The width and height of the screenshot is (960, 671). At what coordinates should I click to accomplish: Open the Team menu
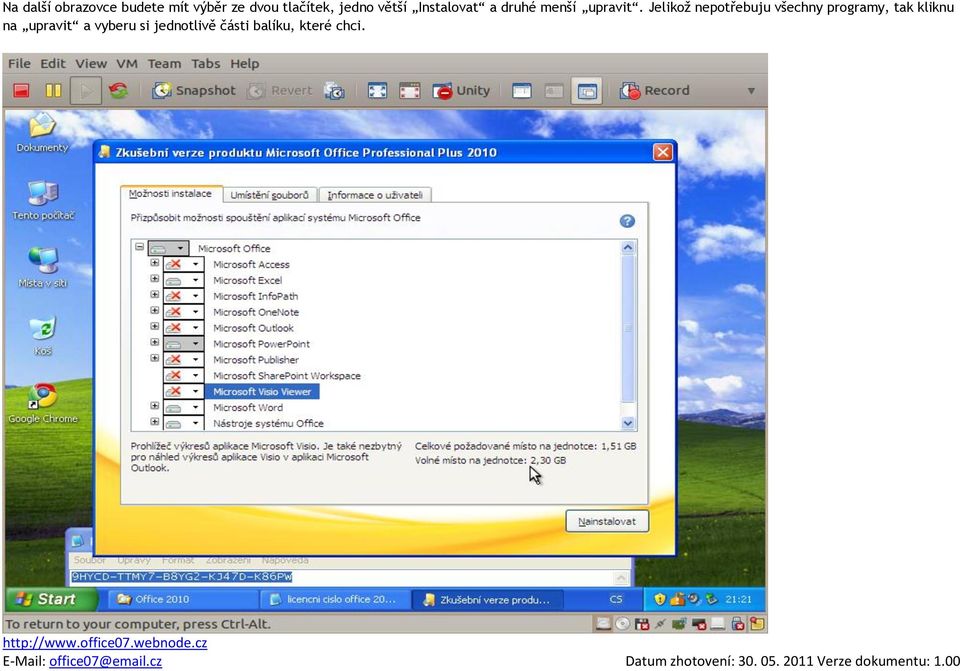164,64
